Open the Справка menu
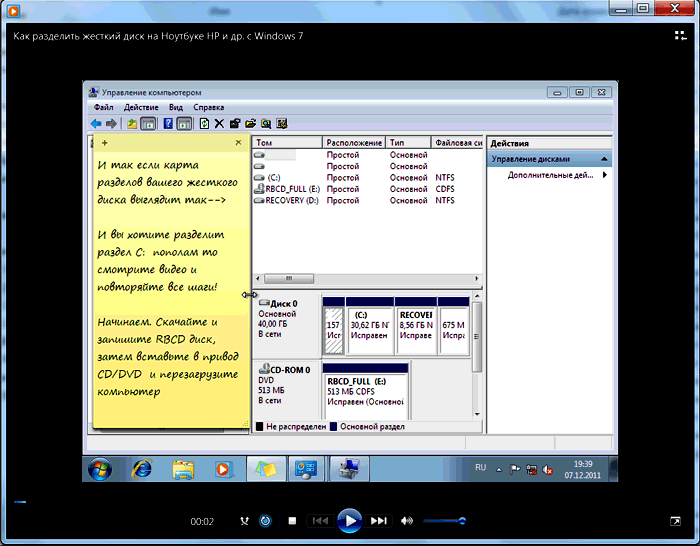 click(x=208, y=107)
